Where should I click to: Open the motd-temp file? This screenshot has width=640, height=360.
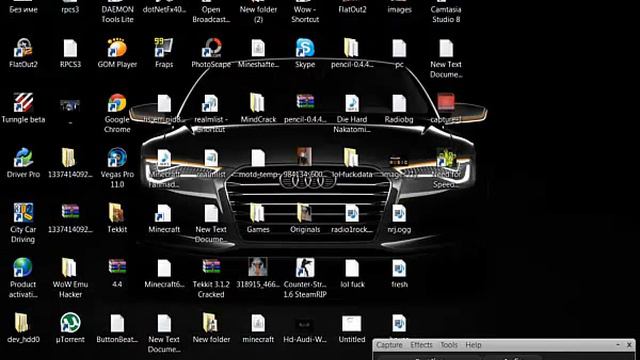(258, 158)
